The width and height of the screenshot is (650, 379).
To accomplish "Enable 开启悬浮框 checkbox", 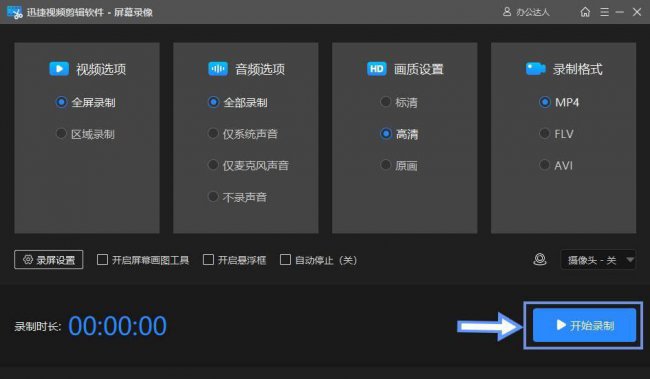I will pos(209,260).
